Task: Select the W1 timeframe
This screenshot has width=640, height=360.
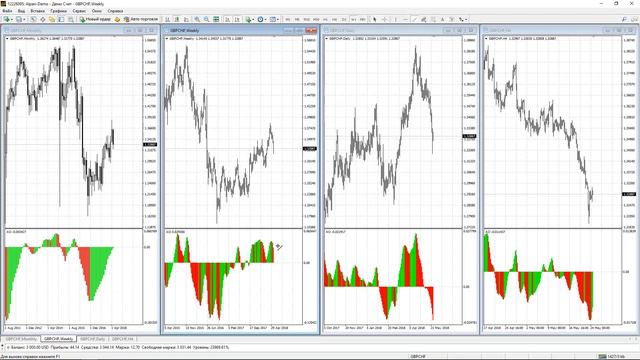Action: (x=353, y=19)
